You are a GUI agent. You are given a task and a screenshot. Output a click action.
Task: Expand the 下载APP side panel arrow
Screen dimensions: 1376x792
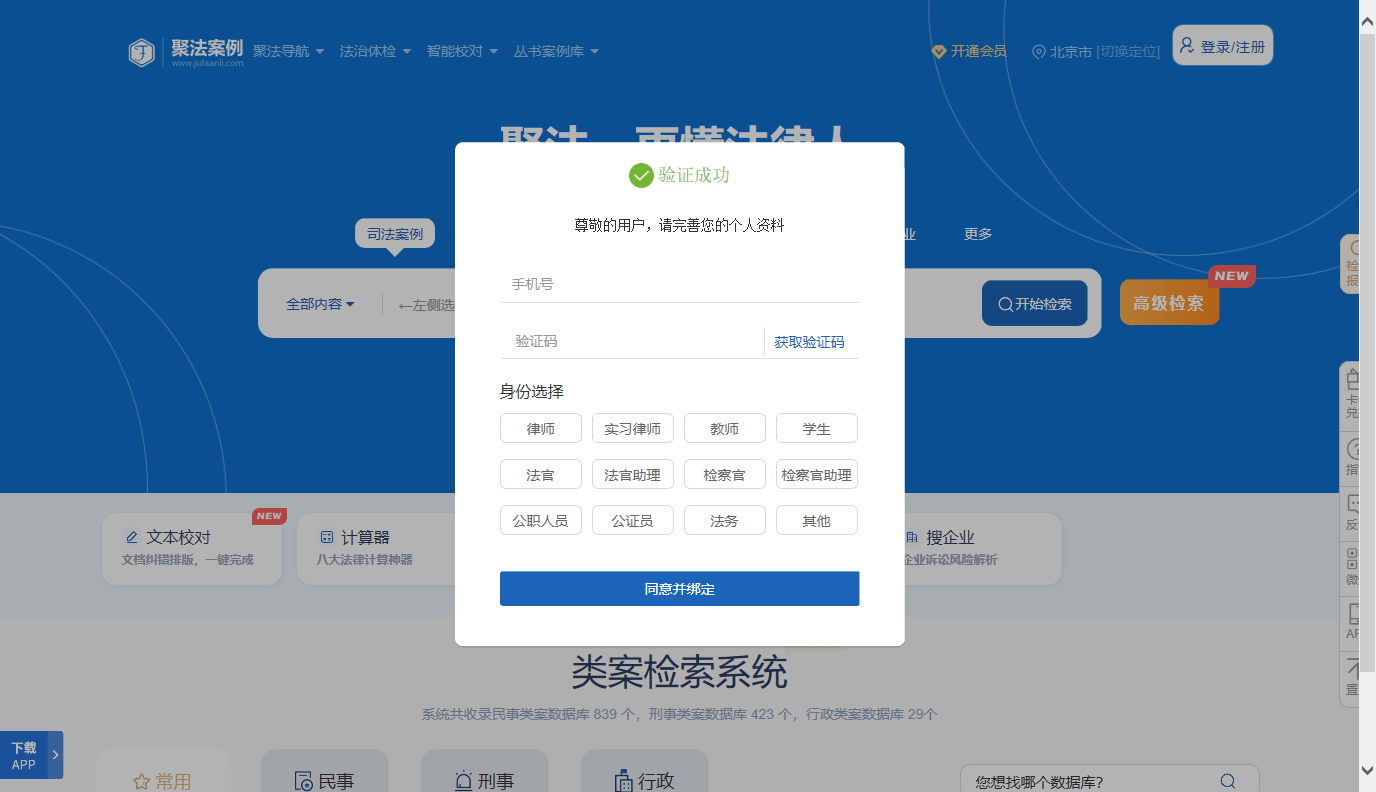(55, 755)
